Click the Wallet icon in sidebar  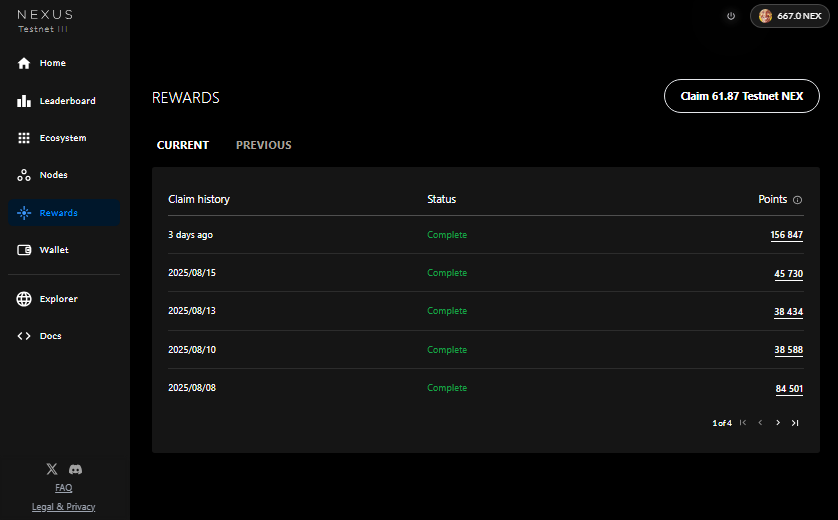(24, 250)
